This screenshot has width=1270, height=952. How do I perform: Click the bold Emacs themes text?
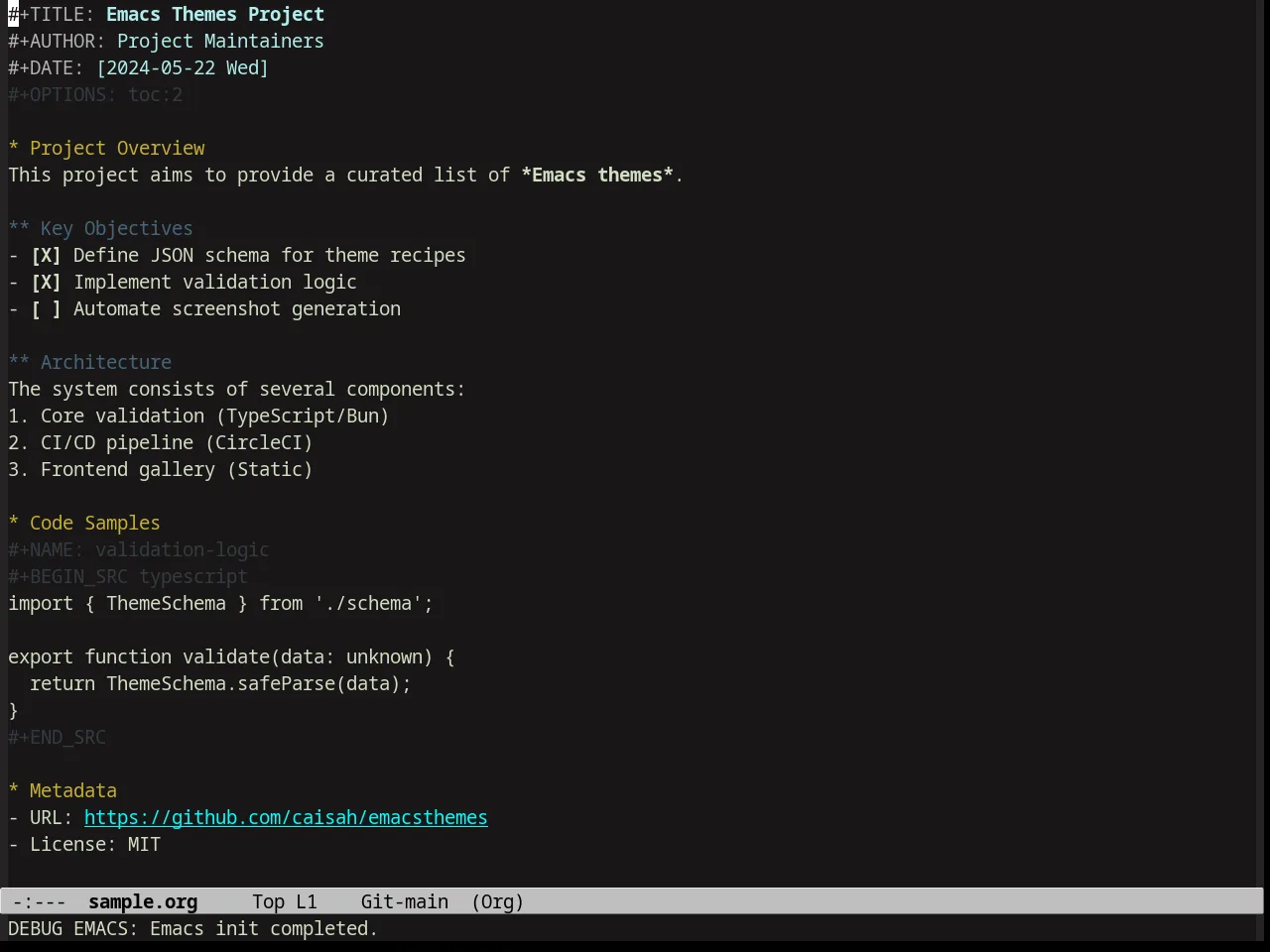597,176
